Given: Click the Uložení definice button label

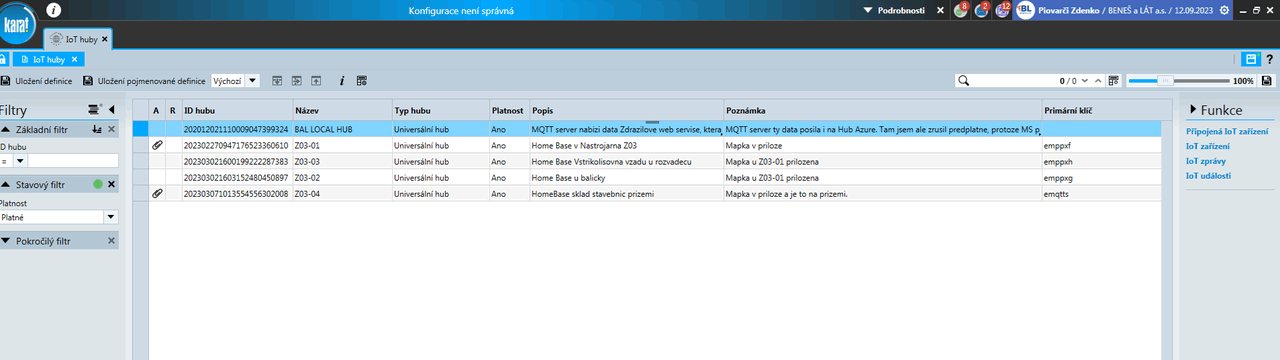Looking at the screenshot, I should pyautogui.click(x=43, y=80).
